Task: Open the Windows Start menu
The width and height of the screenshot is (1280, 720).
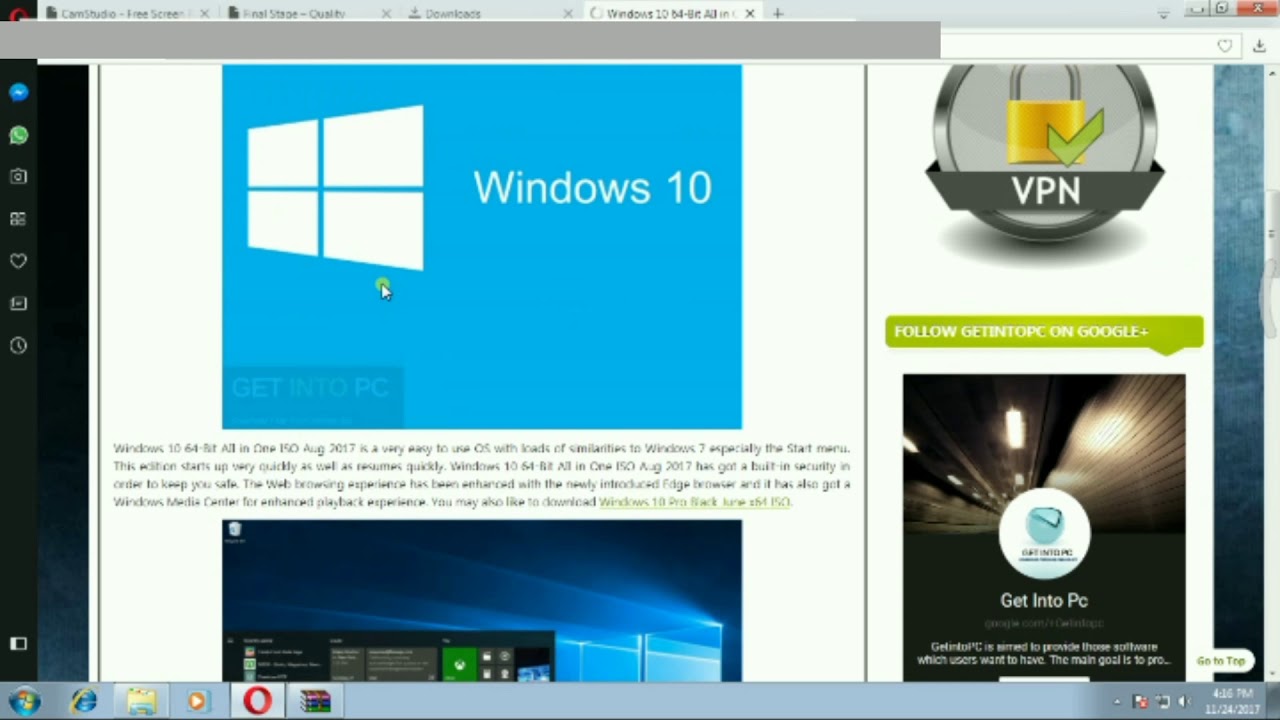Action: point(24,702)
